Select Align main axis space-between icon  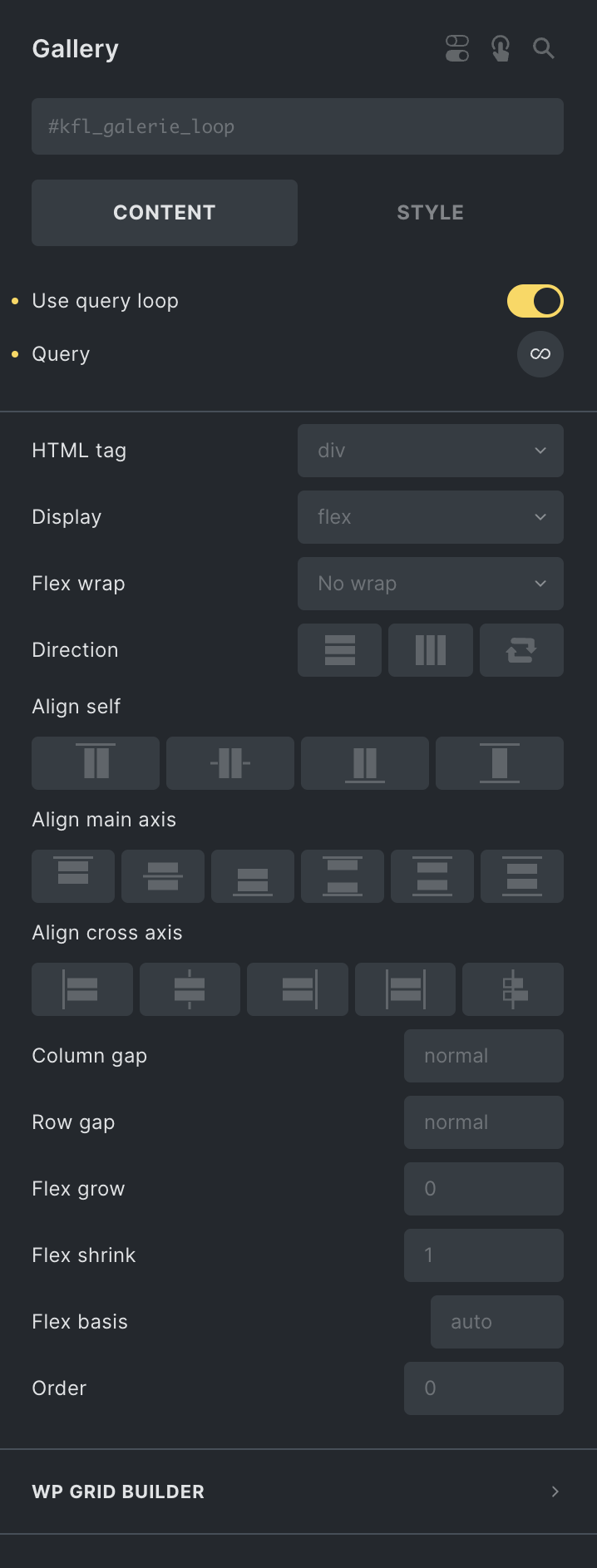tap(343, 876)
